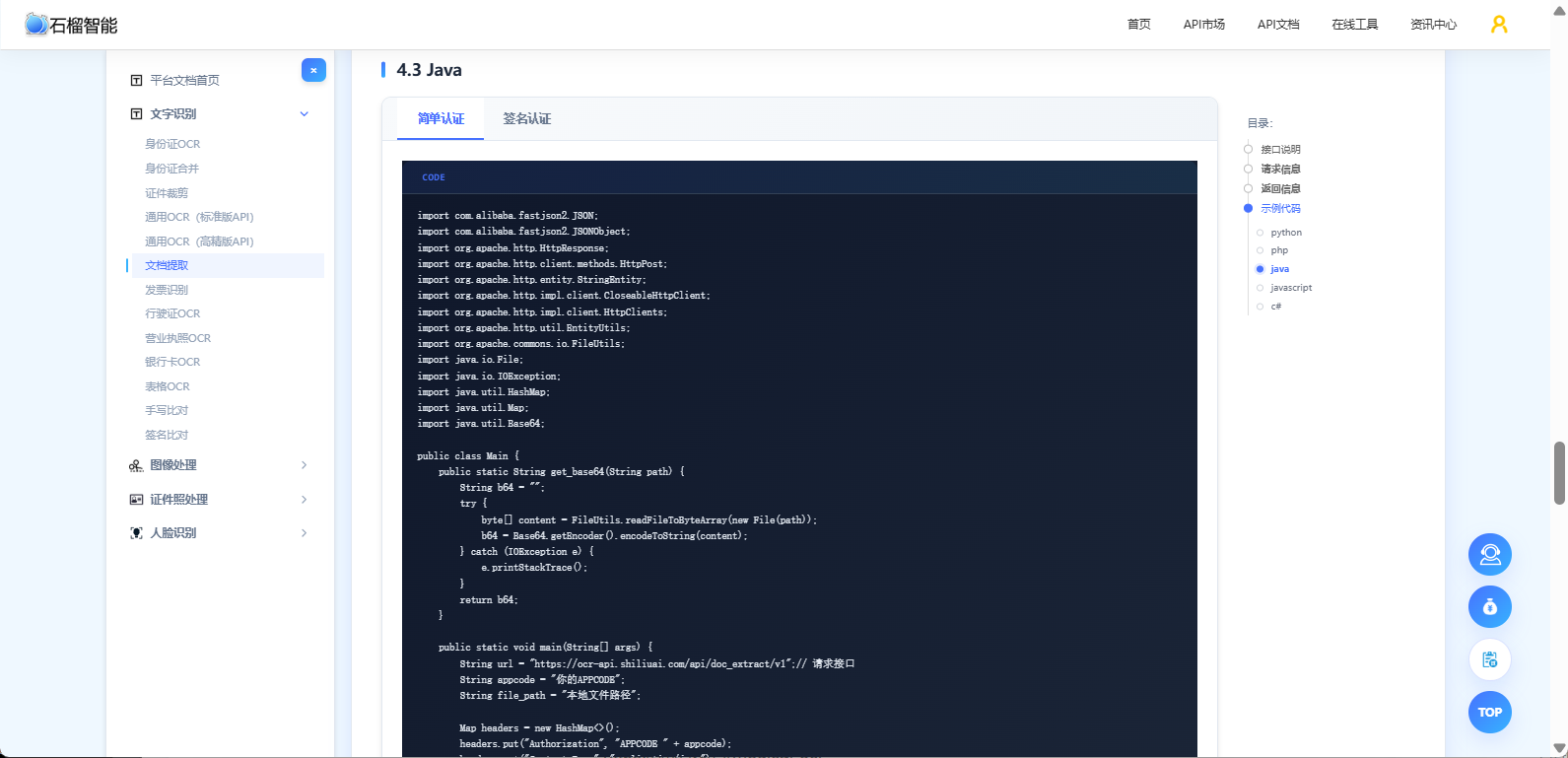Image resolution: width=1568 pixels, height=758 pixels.
Task: Jump to python in the table of contents
Action: pos(1286,233)
